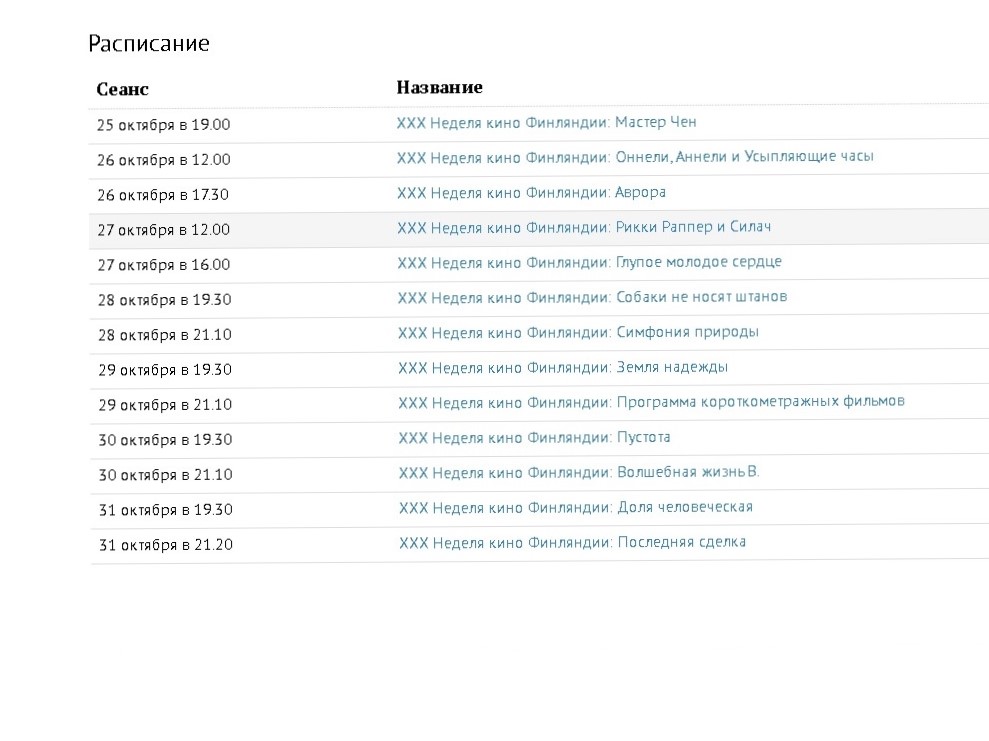Screen dimensions: 989x741
Task: Click the "Название" column header
Action: click(x=439, y=87)
